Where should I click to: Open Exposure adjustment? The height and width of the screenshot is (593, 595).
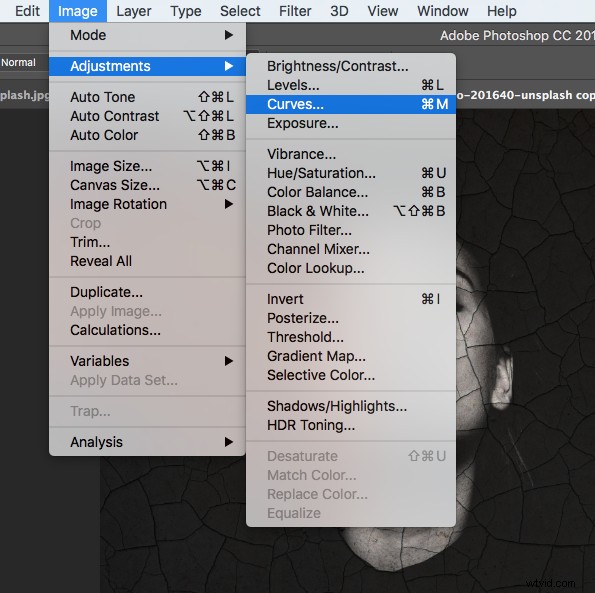351,123
